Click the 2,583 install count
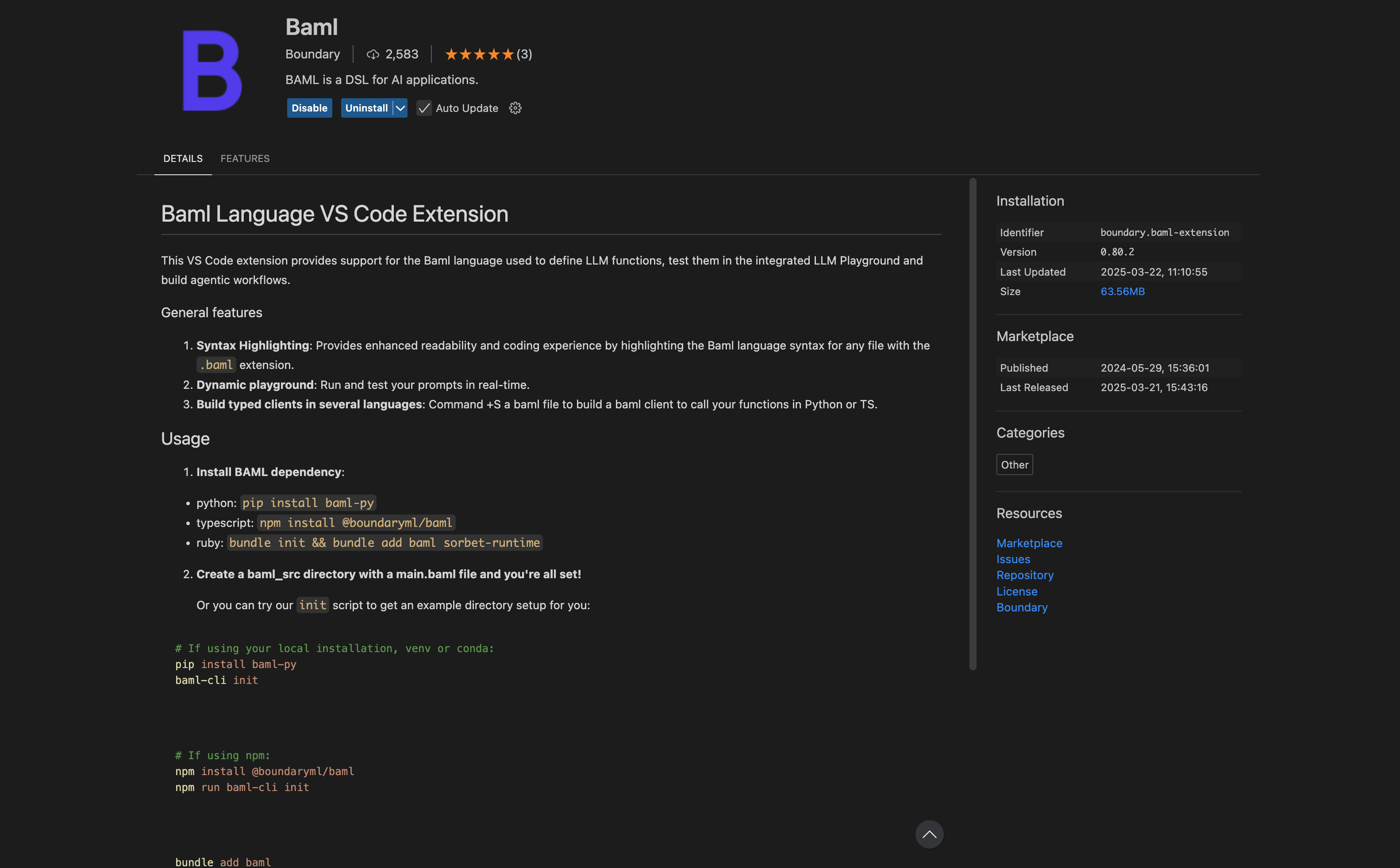 [x=402, y=54]
